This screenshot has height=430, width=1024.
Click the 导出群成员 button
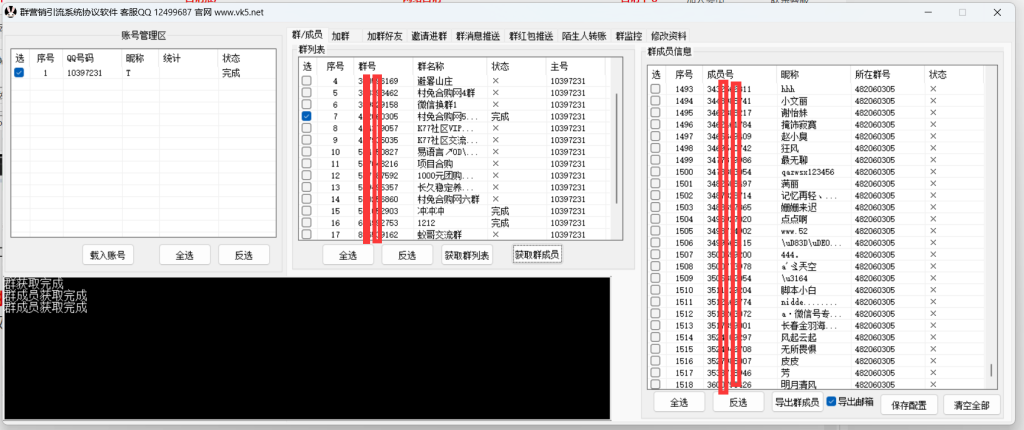[797, 403]
